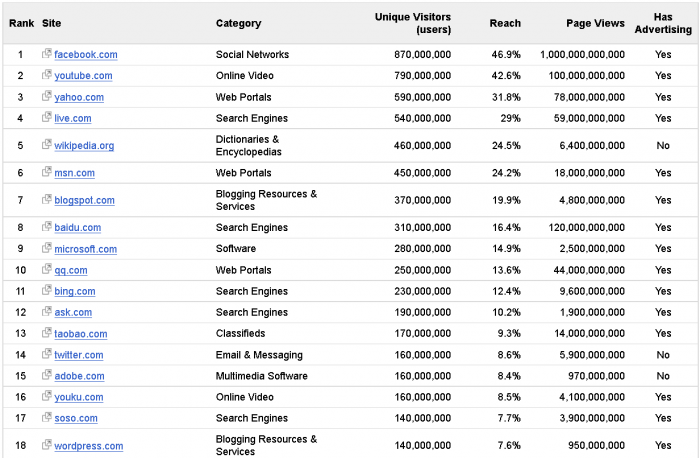Follow the qq.com site link
Image resolution: width=700 pixels, height=458 pixels.
(x=71, y=270)
